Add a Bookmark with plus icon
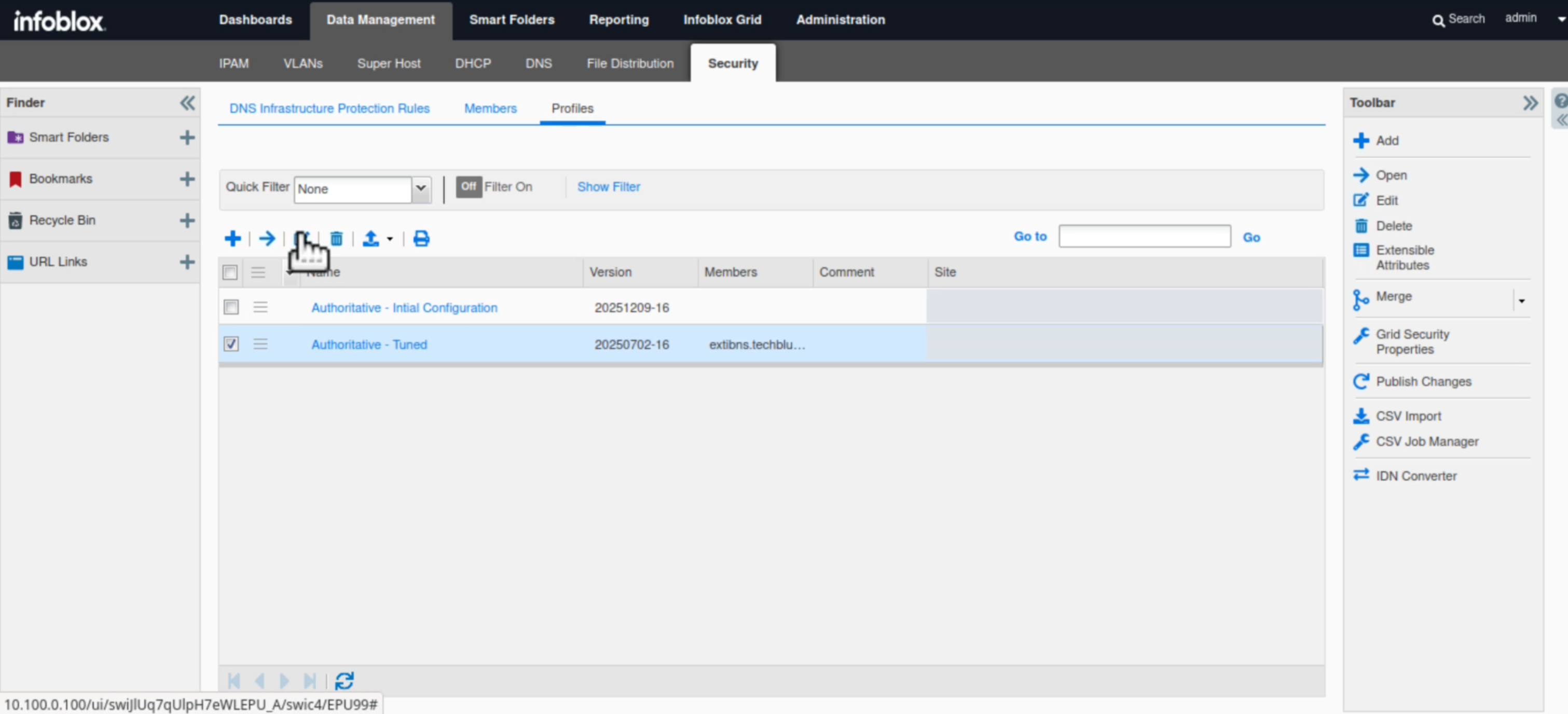This screenshot has width=1568, height=714. pos(187,179)
